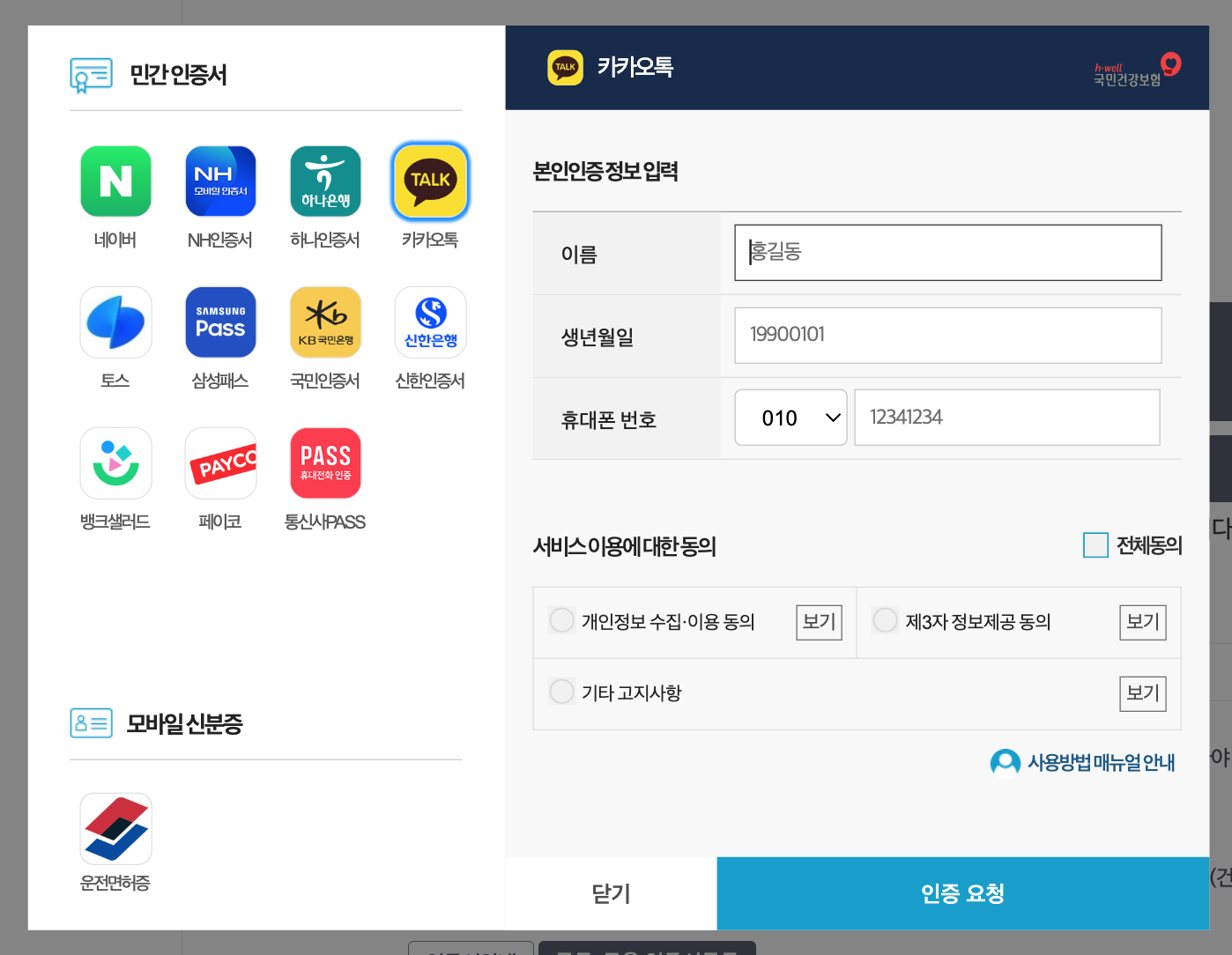Click the 운전면허증 label text
The height and width of the screenshot is (955, 1232).
115,883
